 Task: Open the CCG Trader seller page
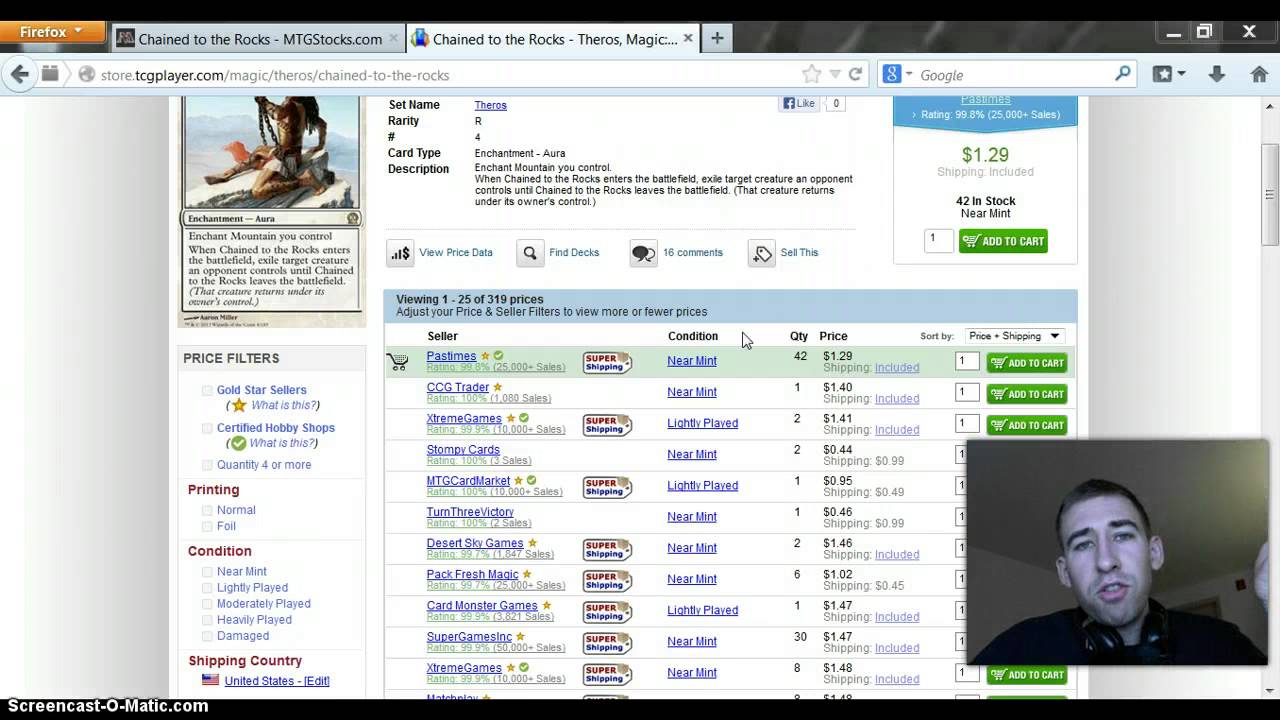(x=457, y=387)
